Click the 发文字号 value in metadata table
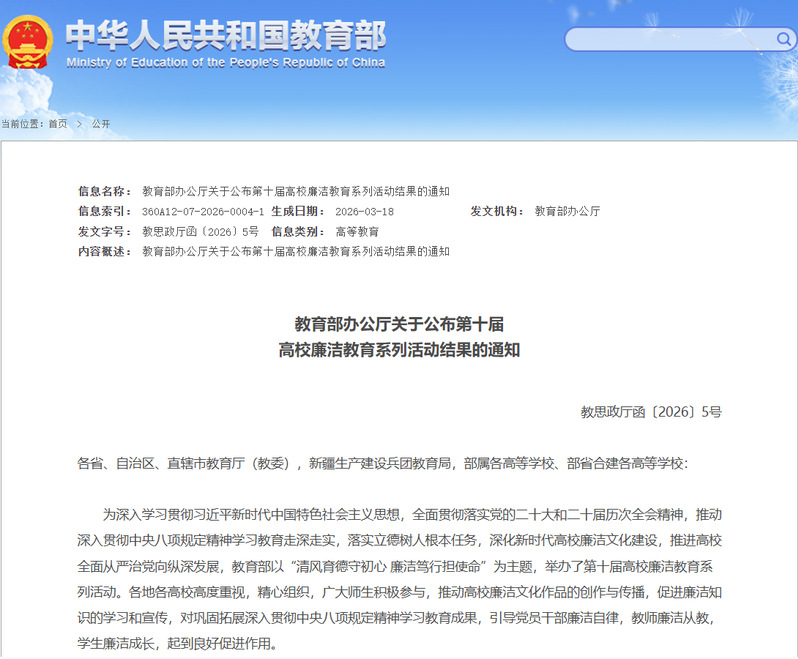The height and width of the screenshot is (659, 798). 200,231
